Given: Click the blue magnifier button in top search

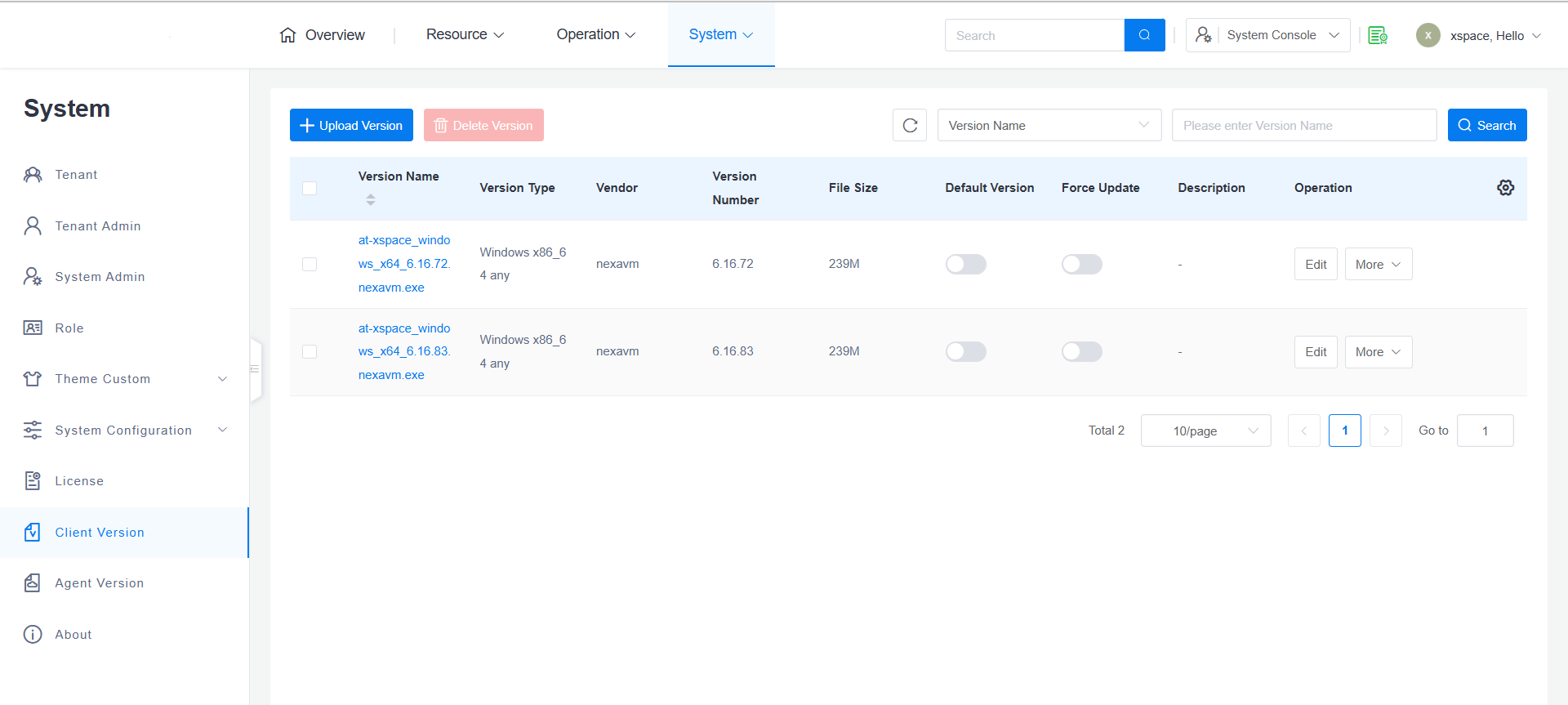Looking at the screenshot, I should [x=1144, y=35].
